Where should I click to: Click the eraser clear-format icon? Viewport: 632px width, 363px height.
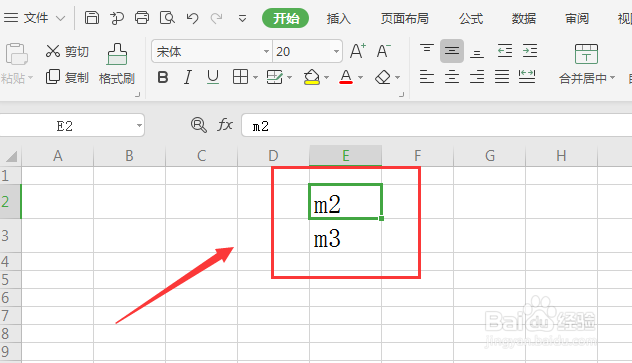[x=383, y=77]
